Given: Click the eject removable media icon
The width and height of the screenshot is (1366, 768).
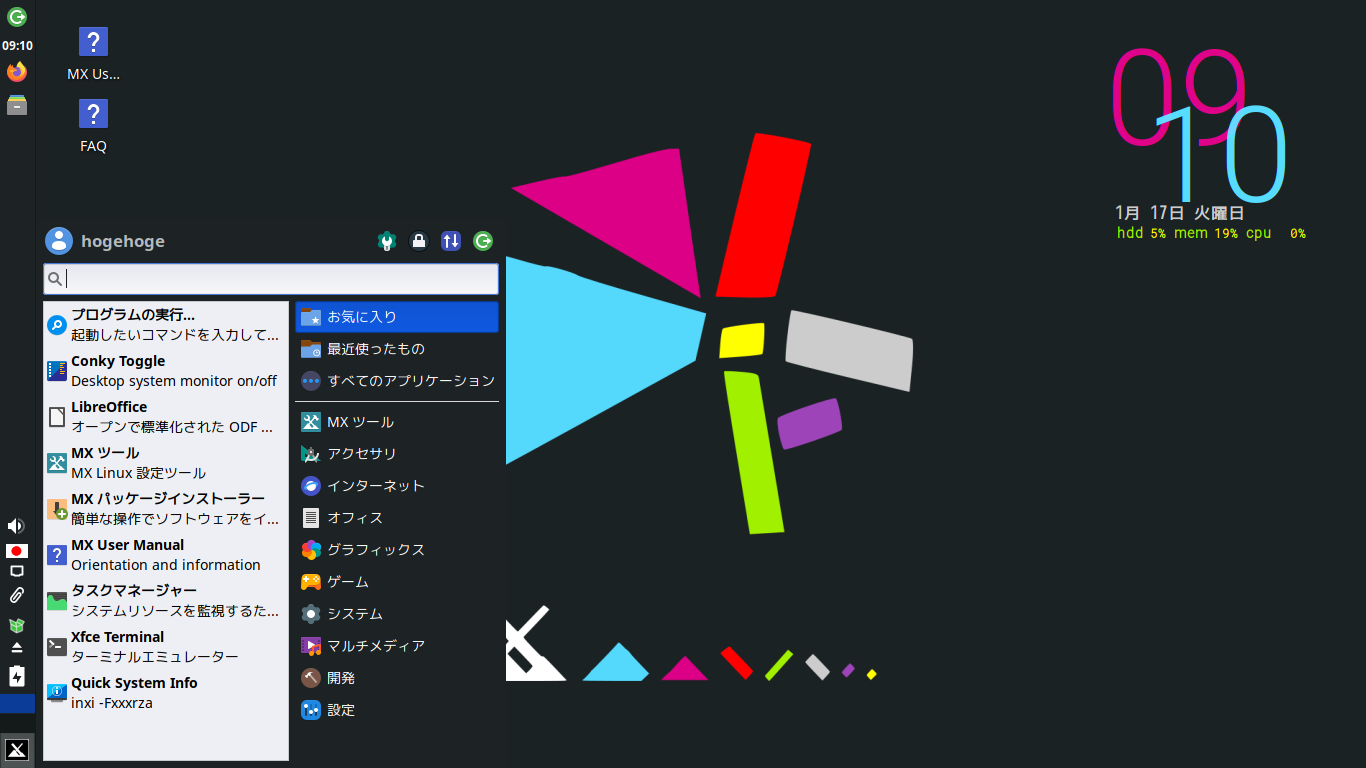Looking at the screenshot, I should 17,648.
